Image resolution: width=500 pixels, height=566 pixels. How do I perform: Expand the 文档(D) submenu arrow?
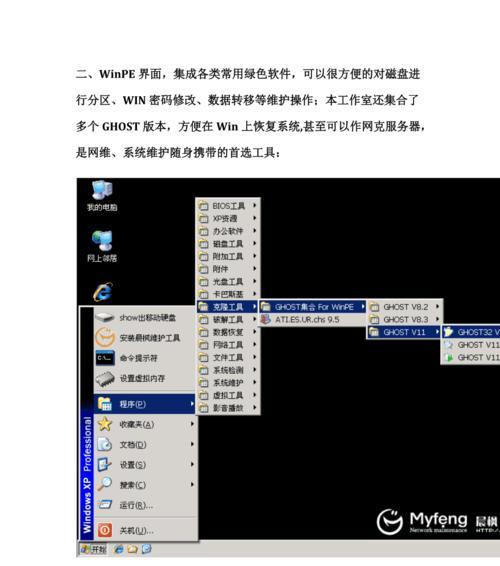pos(192,444)
